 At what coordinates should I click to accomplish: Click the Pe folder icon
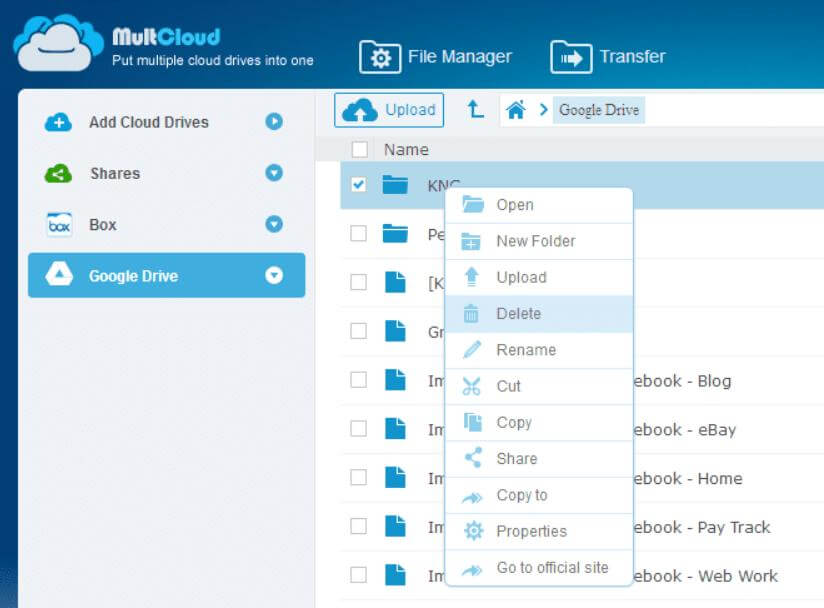(x=395, y=233)
